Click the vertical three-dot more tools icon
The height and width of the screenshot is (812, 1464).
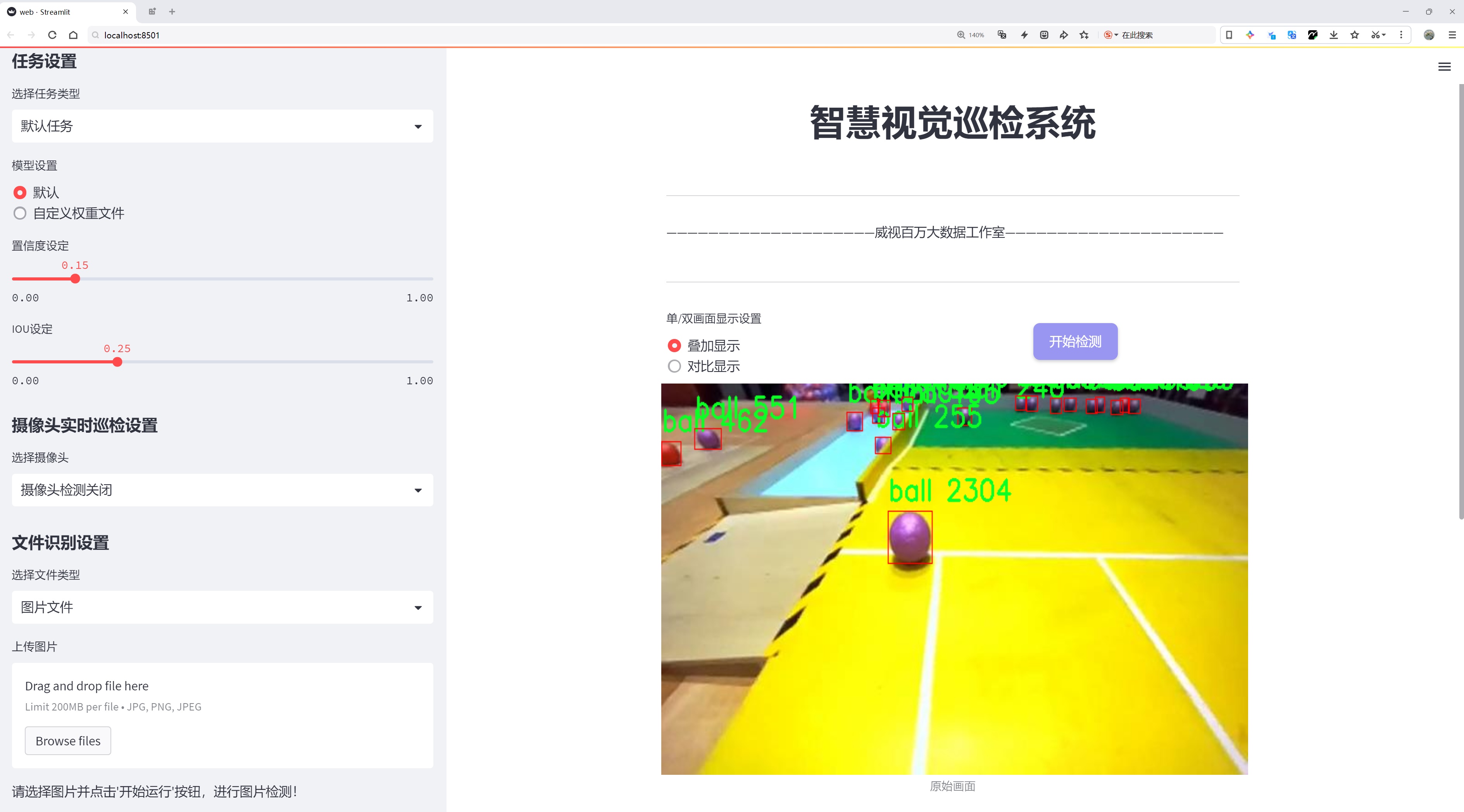[1401, 34]
